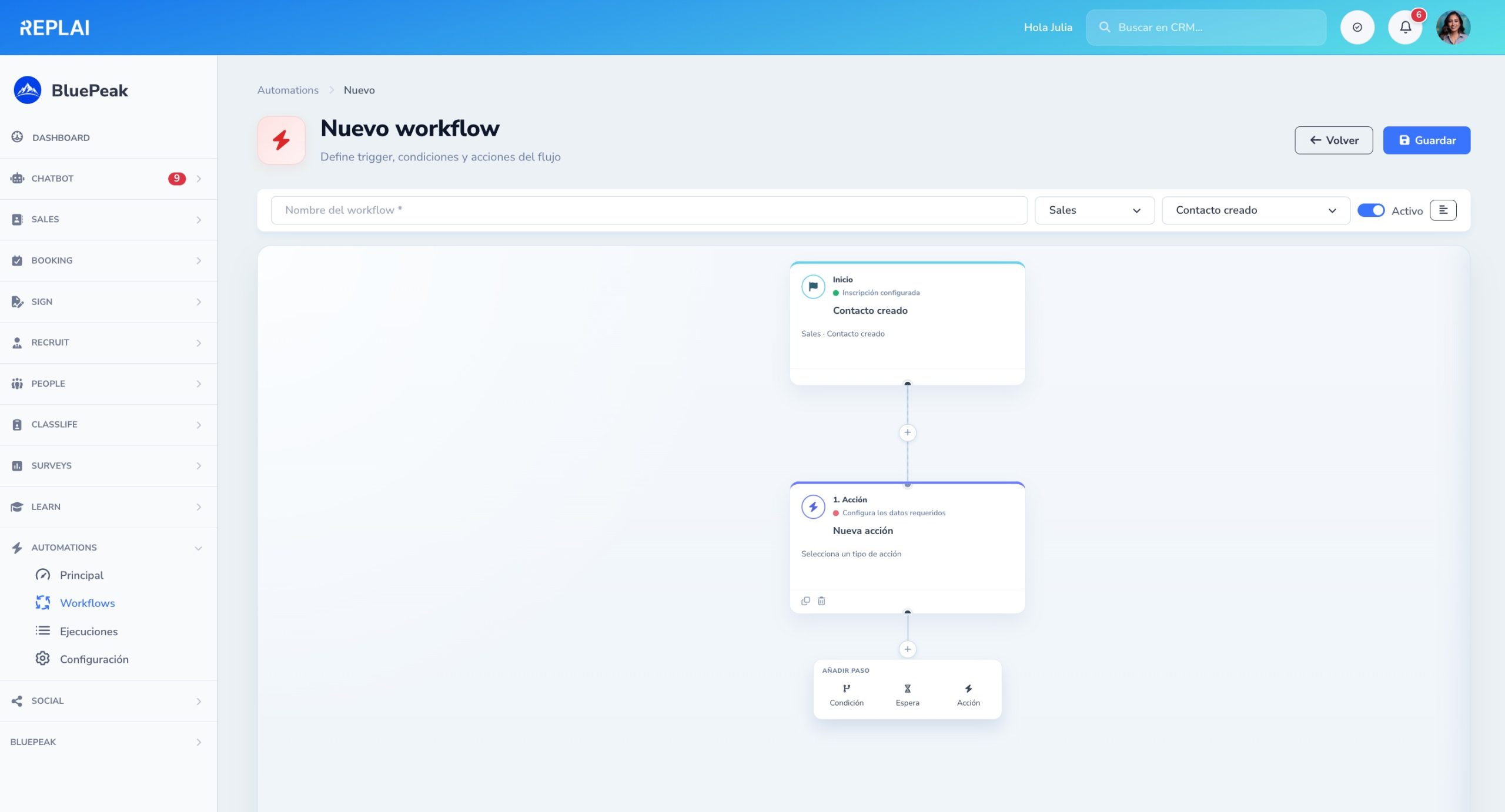Expand the Booking chevron
Screen dimensions: 1505x812
199,261
